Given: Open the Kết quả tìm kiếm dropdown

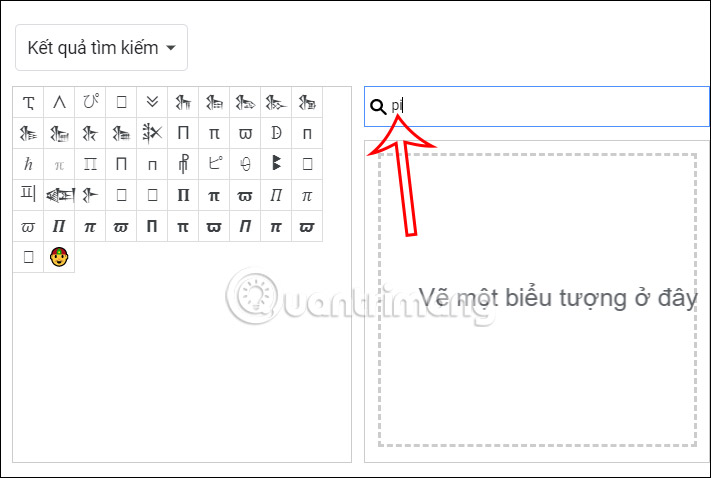Looking at the screenshot, I should [101, 48].
